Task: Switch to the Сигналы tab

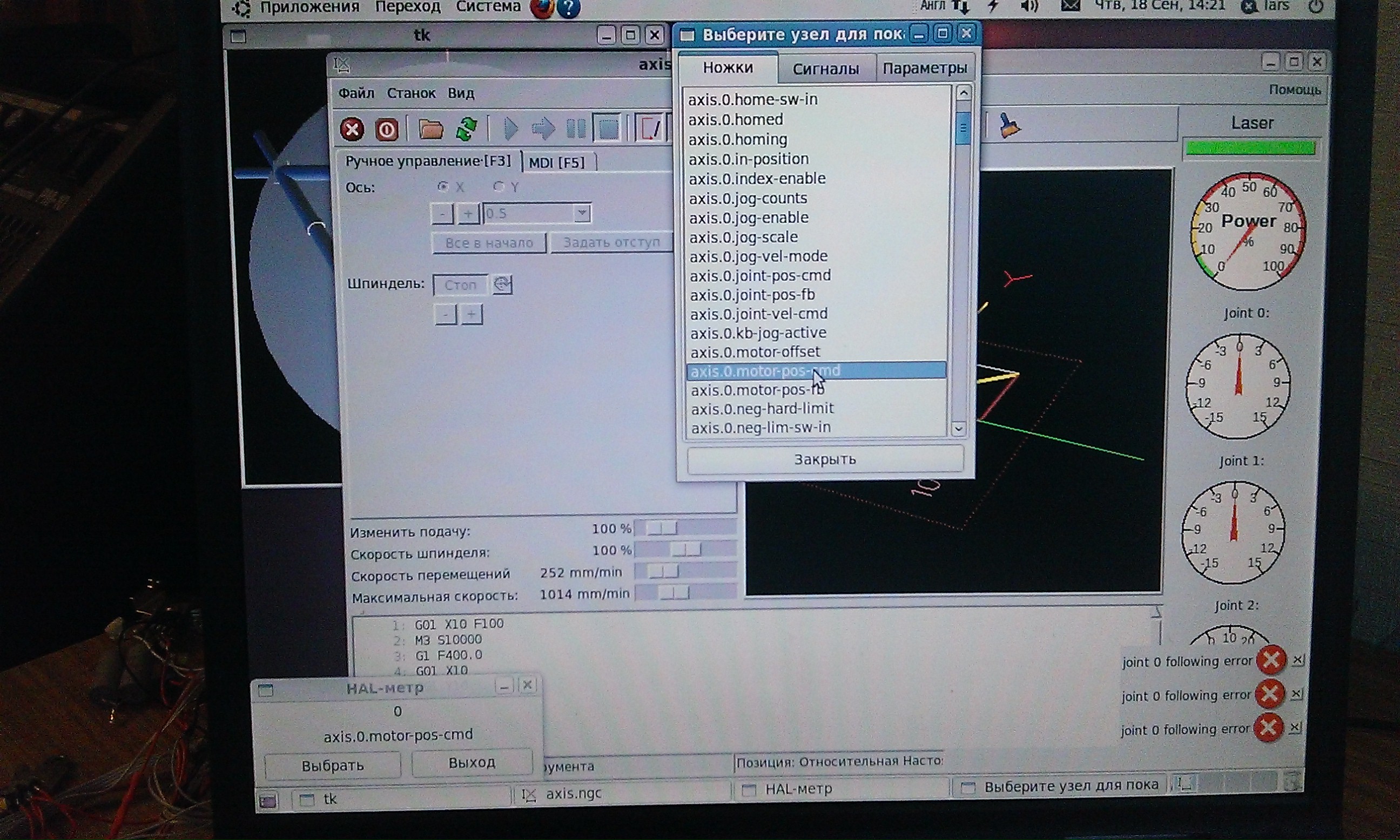Action: point(825,69)
